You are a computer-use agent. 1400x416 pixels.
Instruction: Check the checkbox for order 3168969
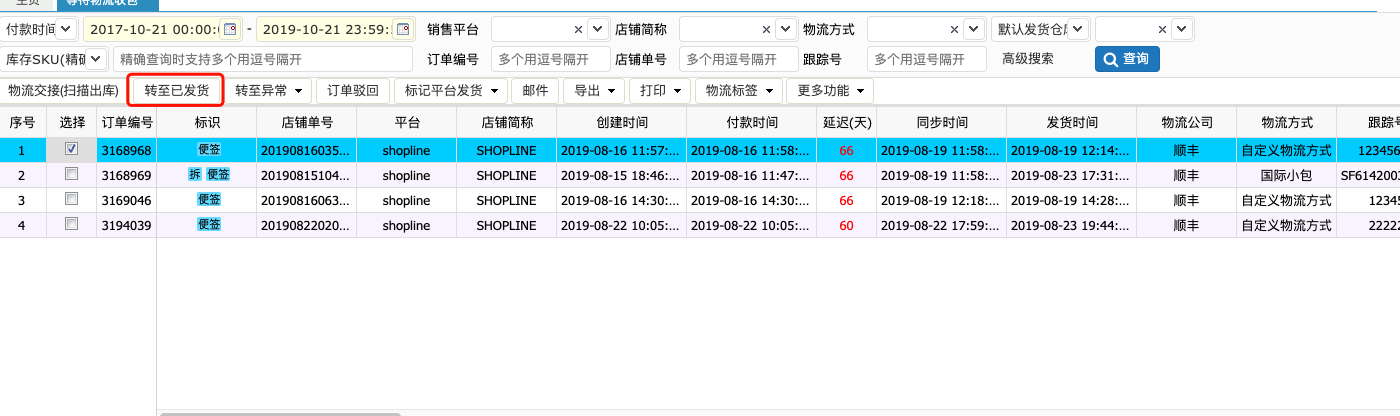click(x=71, y=174)
